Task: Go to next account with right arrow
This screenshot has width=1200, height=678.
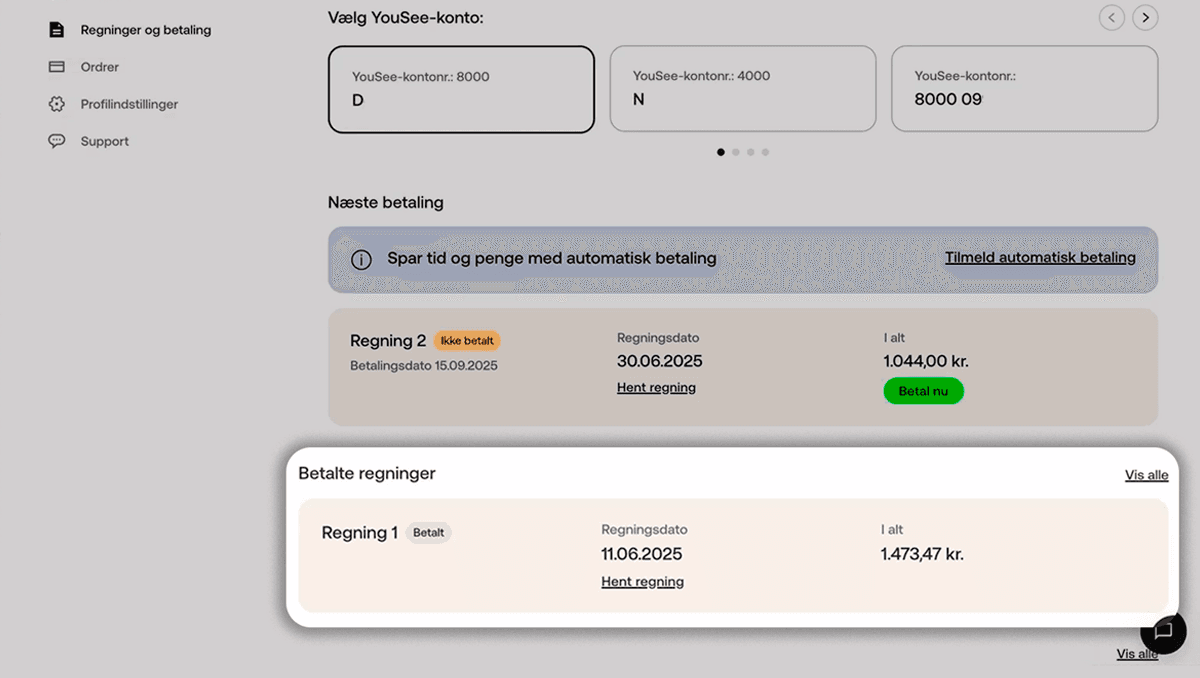Action: coord(1146,17)
